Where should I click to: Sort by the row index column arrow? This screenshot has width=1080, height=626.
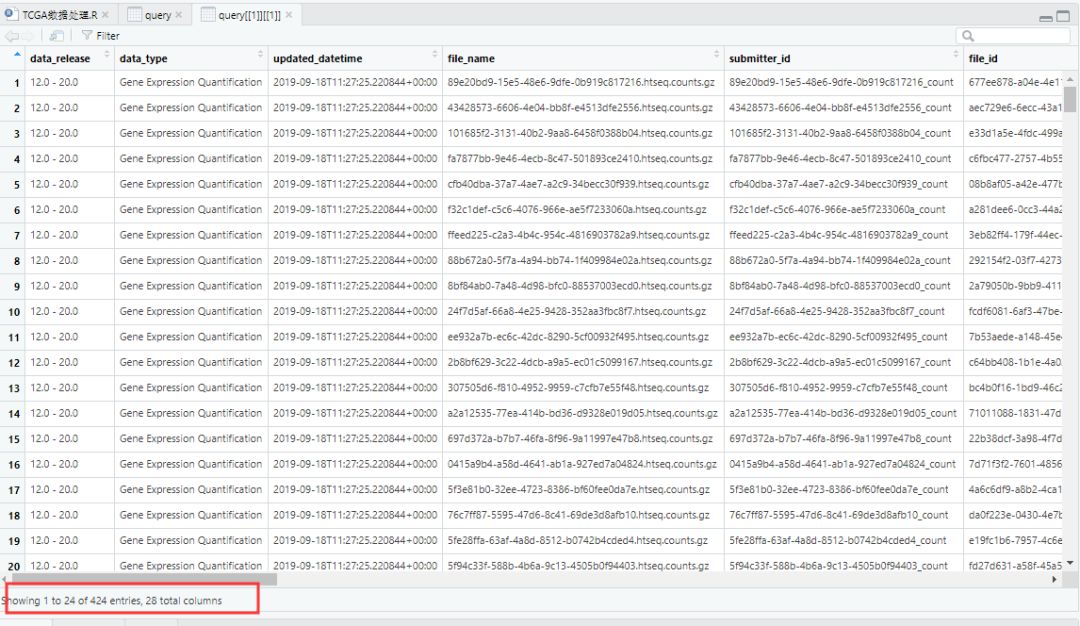point(17,54)
